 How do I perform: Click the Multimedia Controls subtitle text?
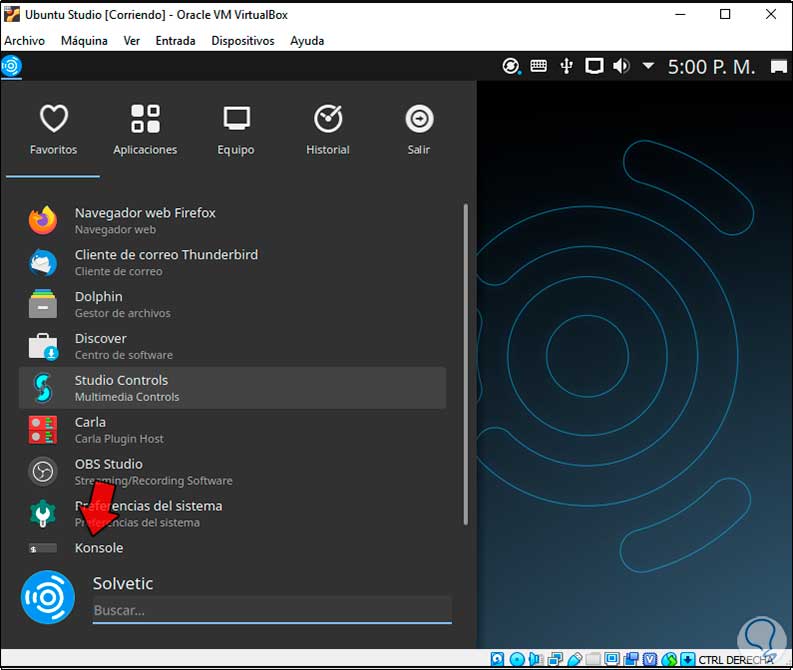[127, 397]
